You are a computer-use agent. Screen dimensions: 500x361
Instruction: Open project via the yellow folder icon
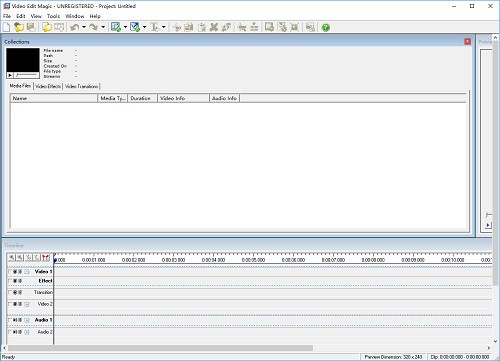tap(19, 27)
